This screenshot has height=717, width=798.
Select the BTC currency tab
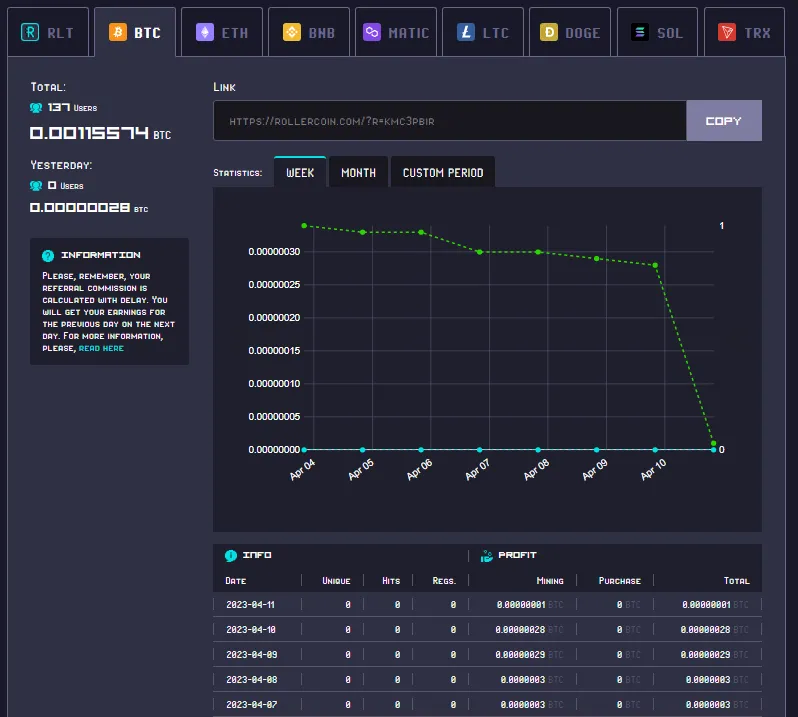coord(135,32)
